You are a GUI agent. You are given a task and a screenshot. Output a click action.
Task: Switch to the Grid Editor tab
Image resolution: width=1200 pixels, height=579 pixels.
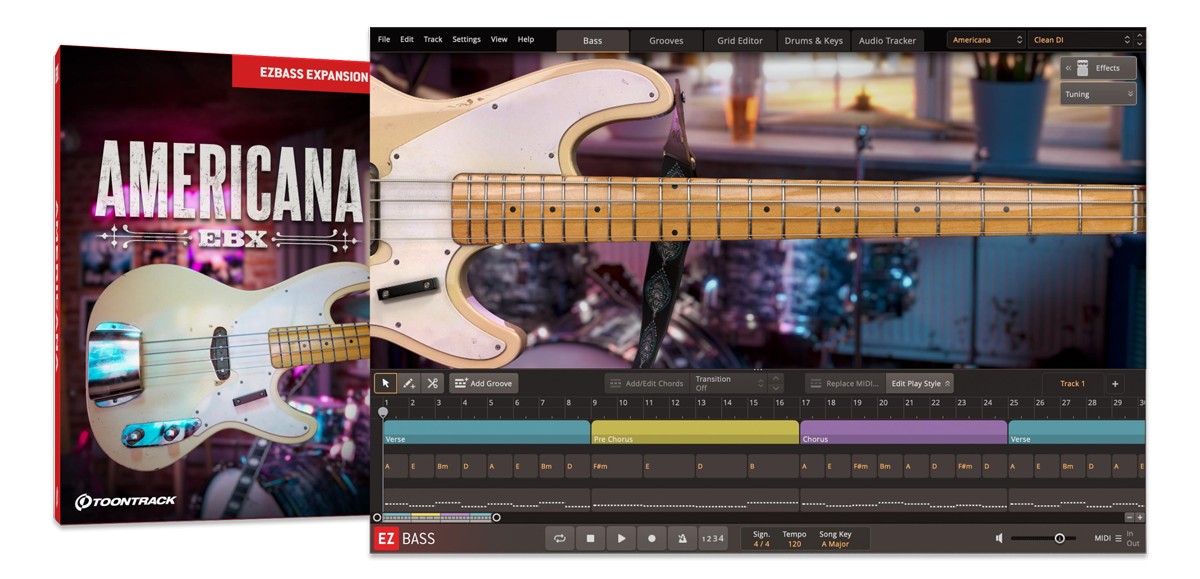click(740, 41)
